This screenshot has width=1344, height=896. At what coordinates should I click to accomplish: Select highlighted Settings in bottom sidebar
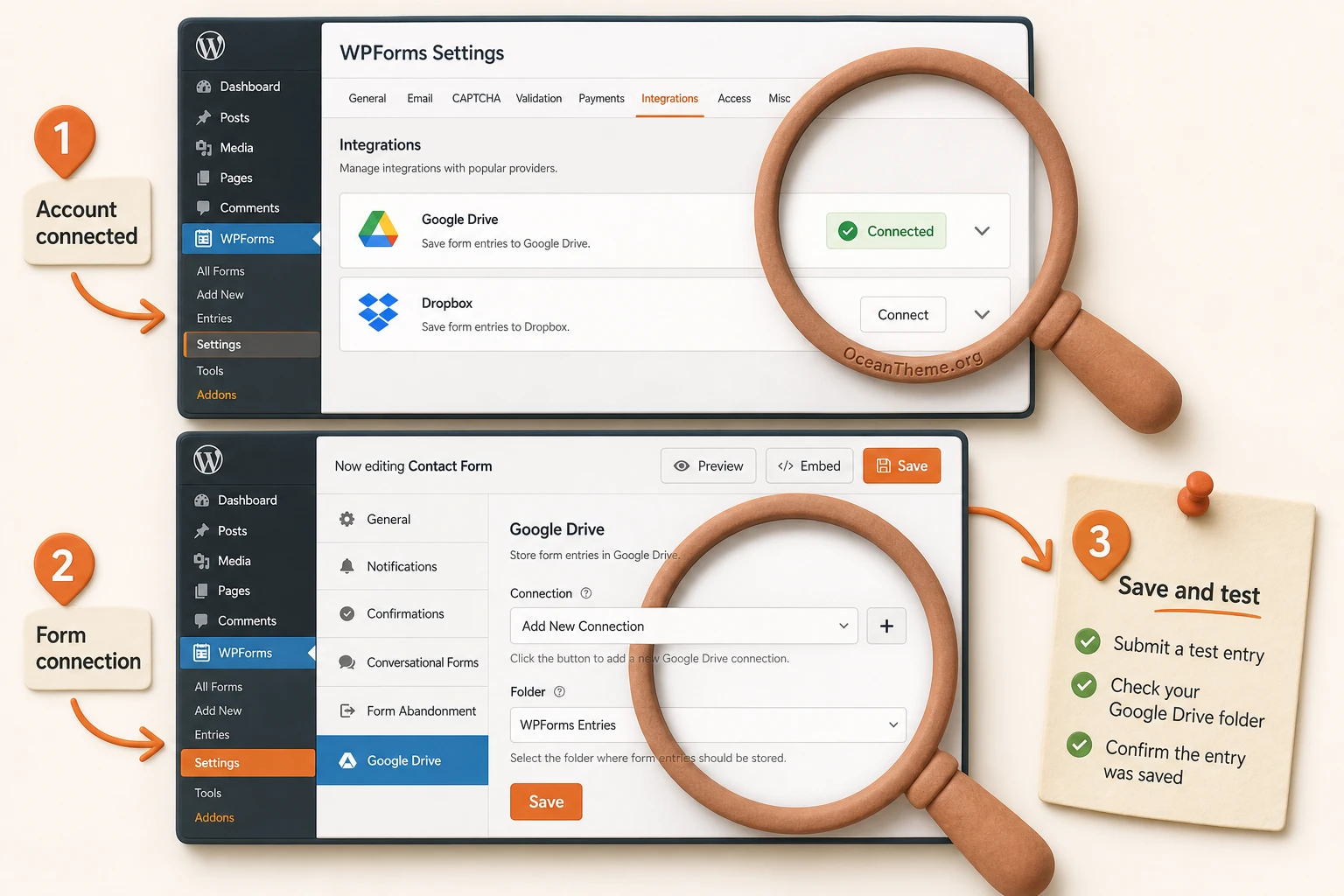coord(248,763)
